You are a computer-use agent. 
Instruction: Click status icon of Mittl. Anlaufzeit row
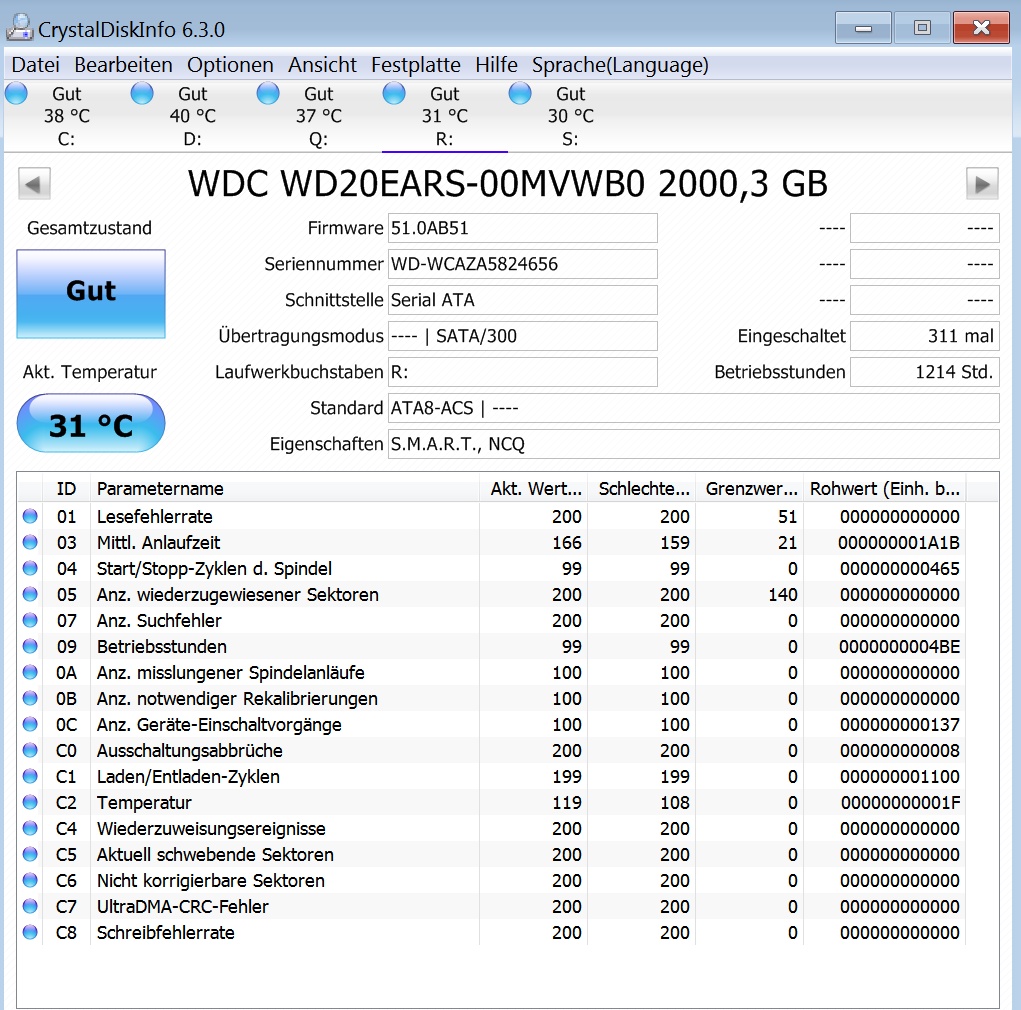pos(30,542)
